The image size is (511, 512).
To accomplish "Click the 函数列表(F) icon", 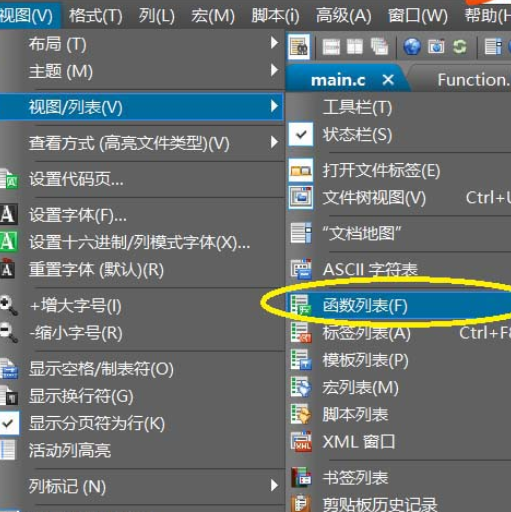I will click(x=301, y=305).
